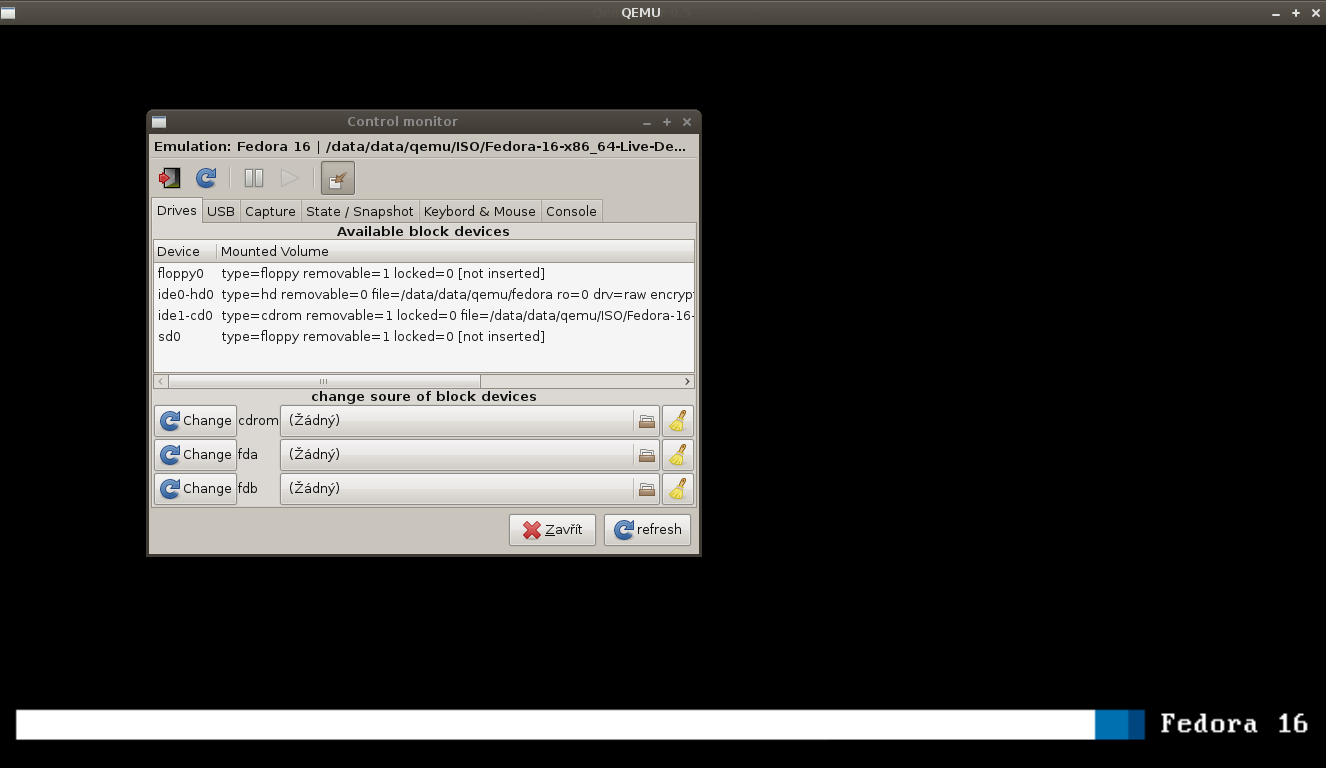Minimize the QEMU main window
Screen dimensions: 1326x768
tap(1276, 13)
